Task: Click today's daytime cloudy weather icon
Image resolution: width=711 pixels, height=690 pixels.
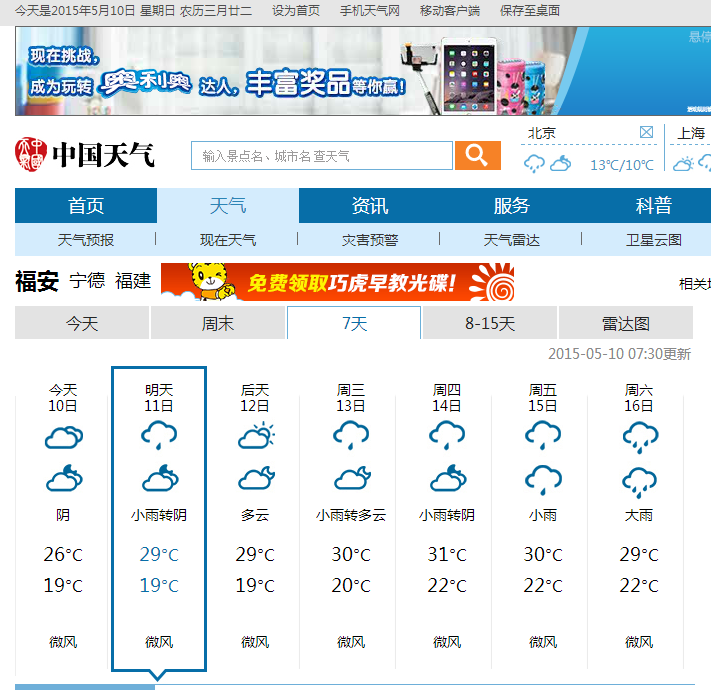Action: (63, 437)
